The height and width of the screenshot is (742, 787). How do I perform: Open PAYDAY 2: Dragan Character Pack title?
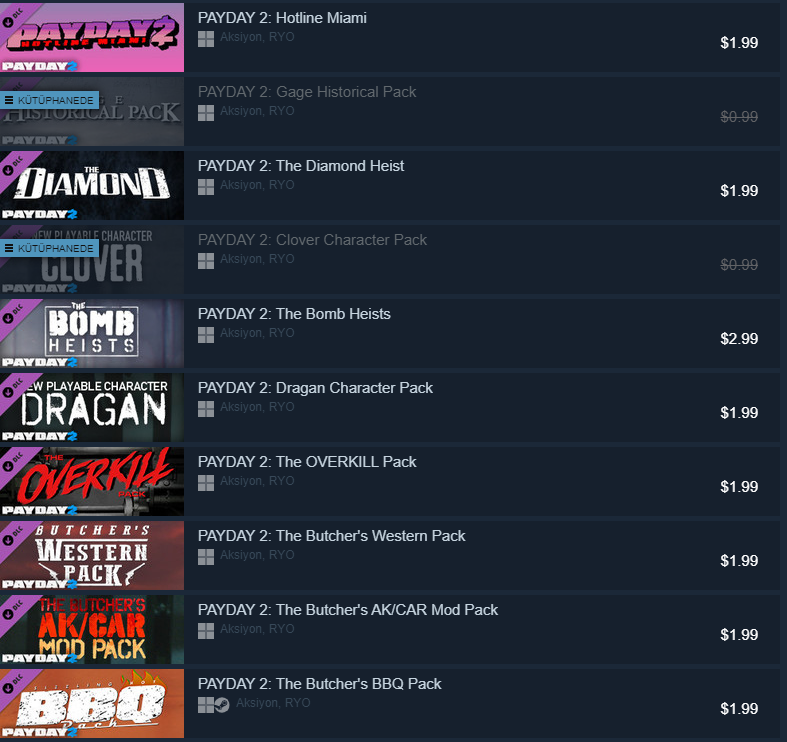[315, 388]
